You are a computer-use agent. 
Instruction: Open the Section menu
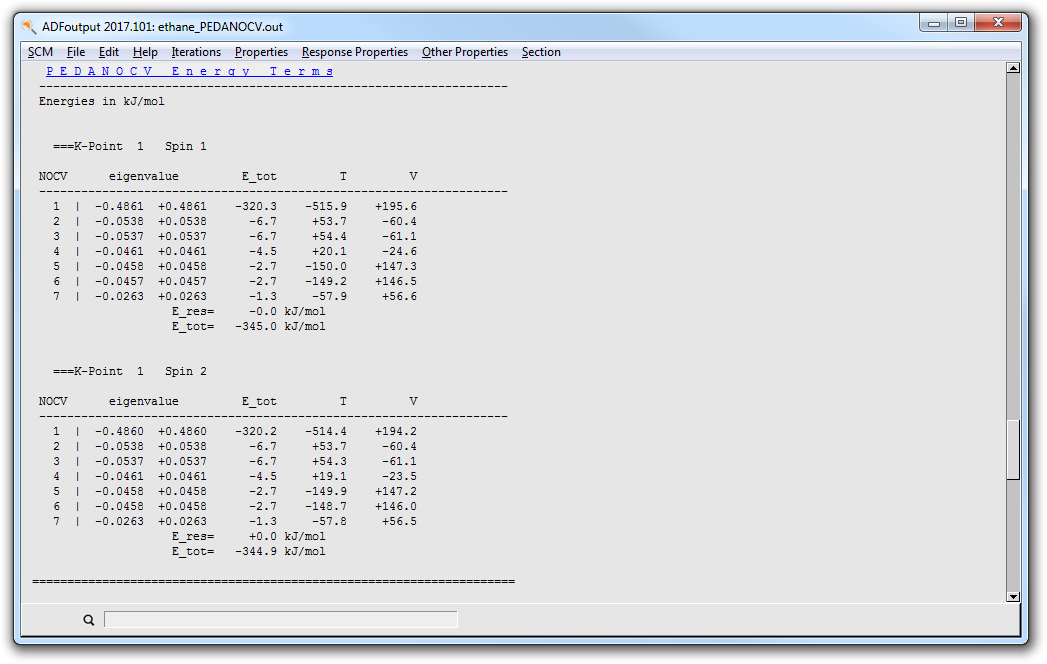tap(541, 52)
